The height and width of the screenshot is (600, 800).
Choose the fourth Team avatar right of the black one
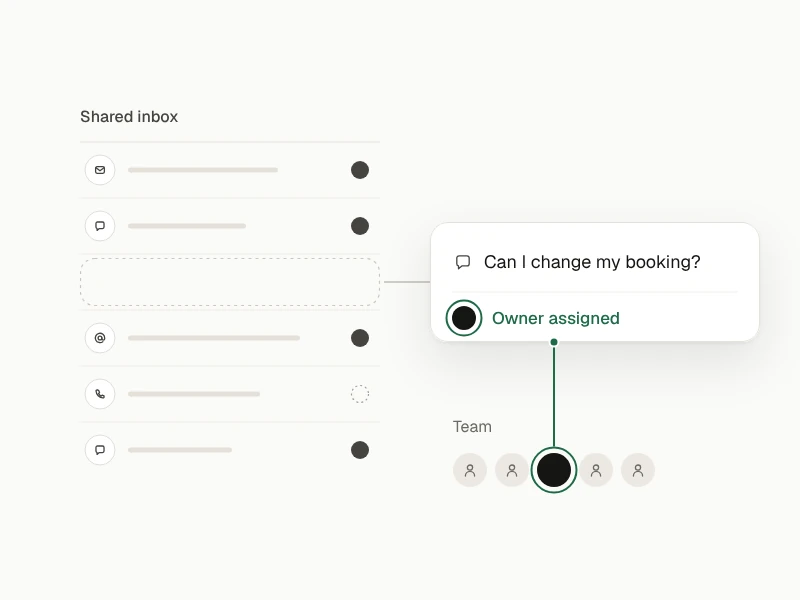[x=596, y=470]
